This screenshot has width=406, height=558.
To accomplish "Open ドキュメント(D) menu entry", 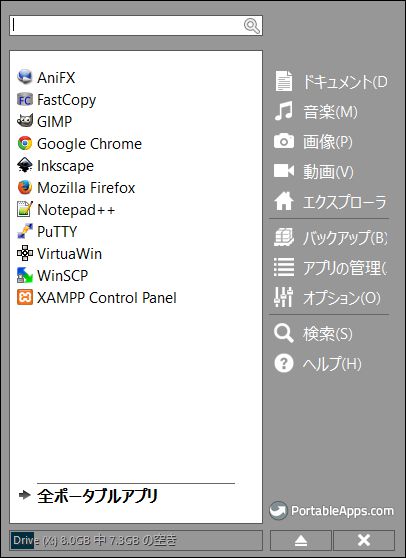I will pyautogui.click(x=345, y=82).
